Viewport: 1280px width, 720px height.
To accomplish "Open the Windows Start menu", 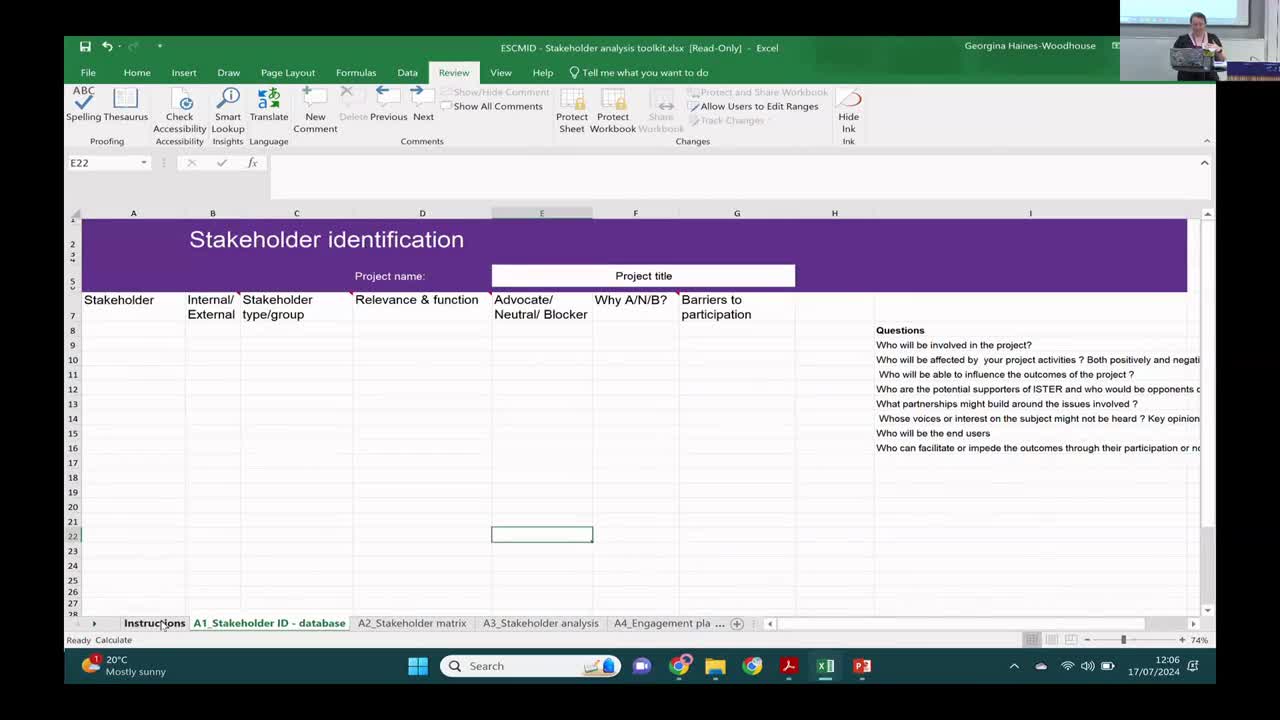I will 418,666.
